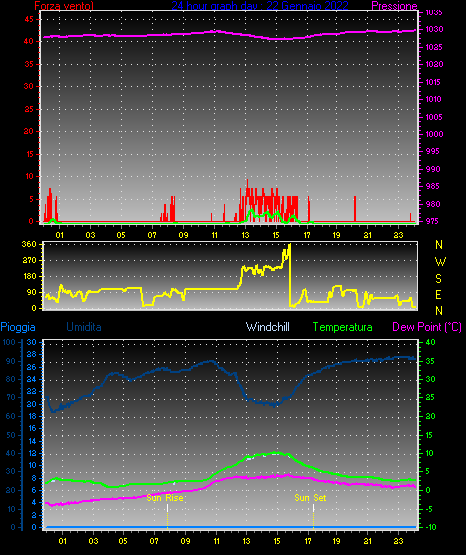Click the 100 humidity axis value
Viewport: 466px width, 555px height.
[9, 342]
